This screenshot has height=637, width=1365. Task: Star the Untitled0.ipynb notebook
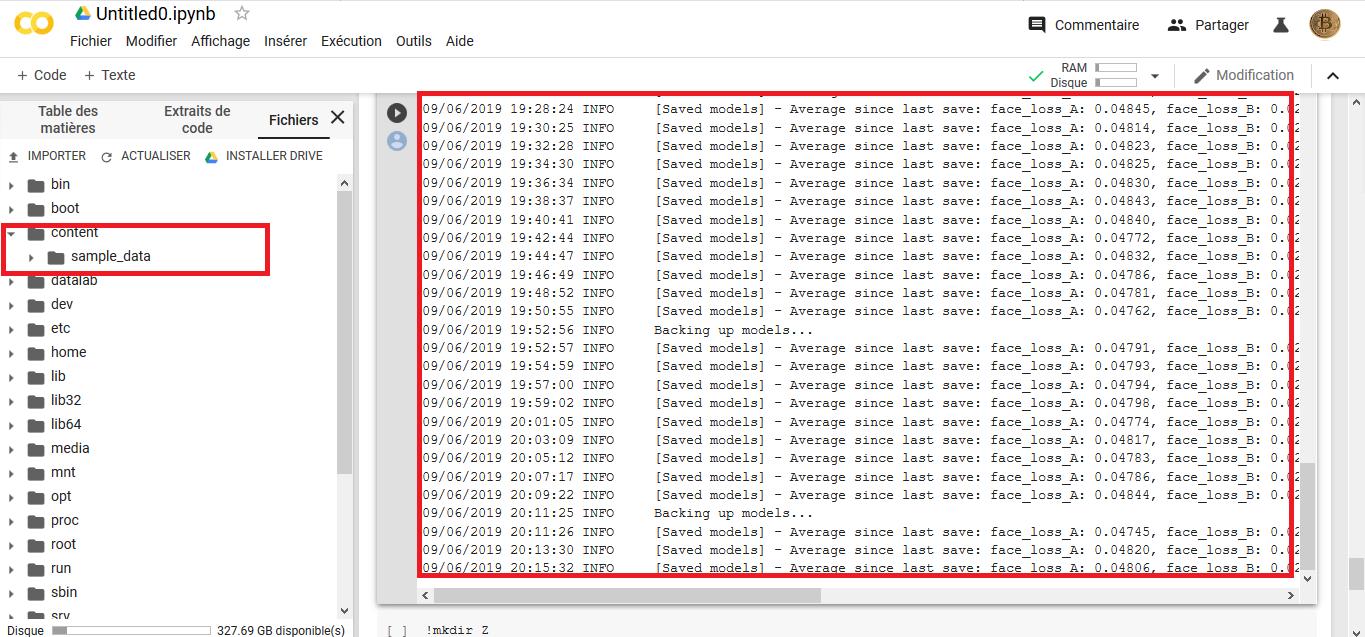241,13
